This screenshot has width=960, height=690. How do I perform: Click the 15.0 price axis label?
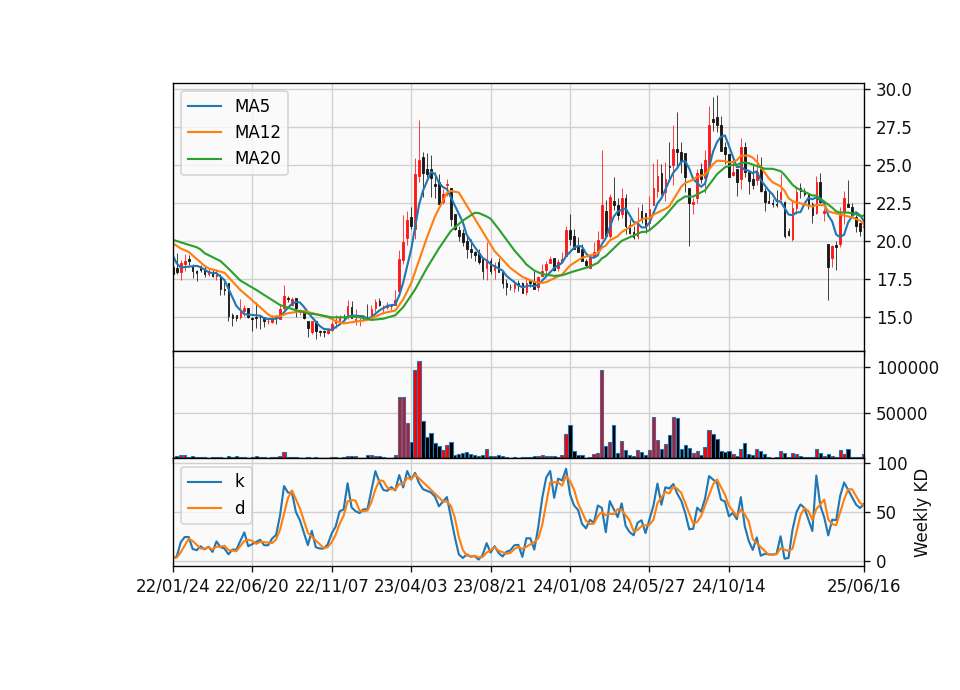point(893,318)
